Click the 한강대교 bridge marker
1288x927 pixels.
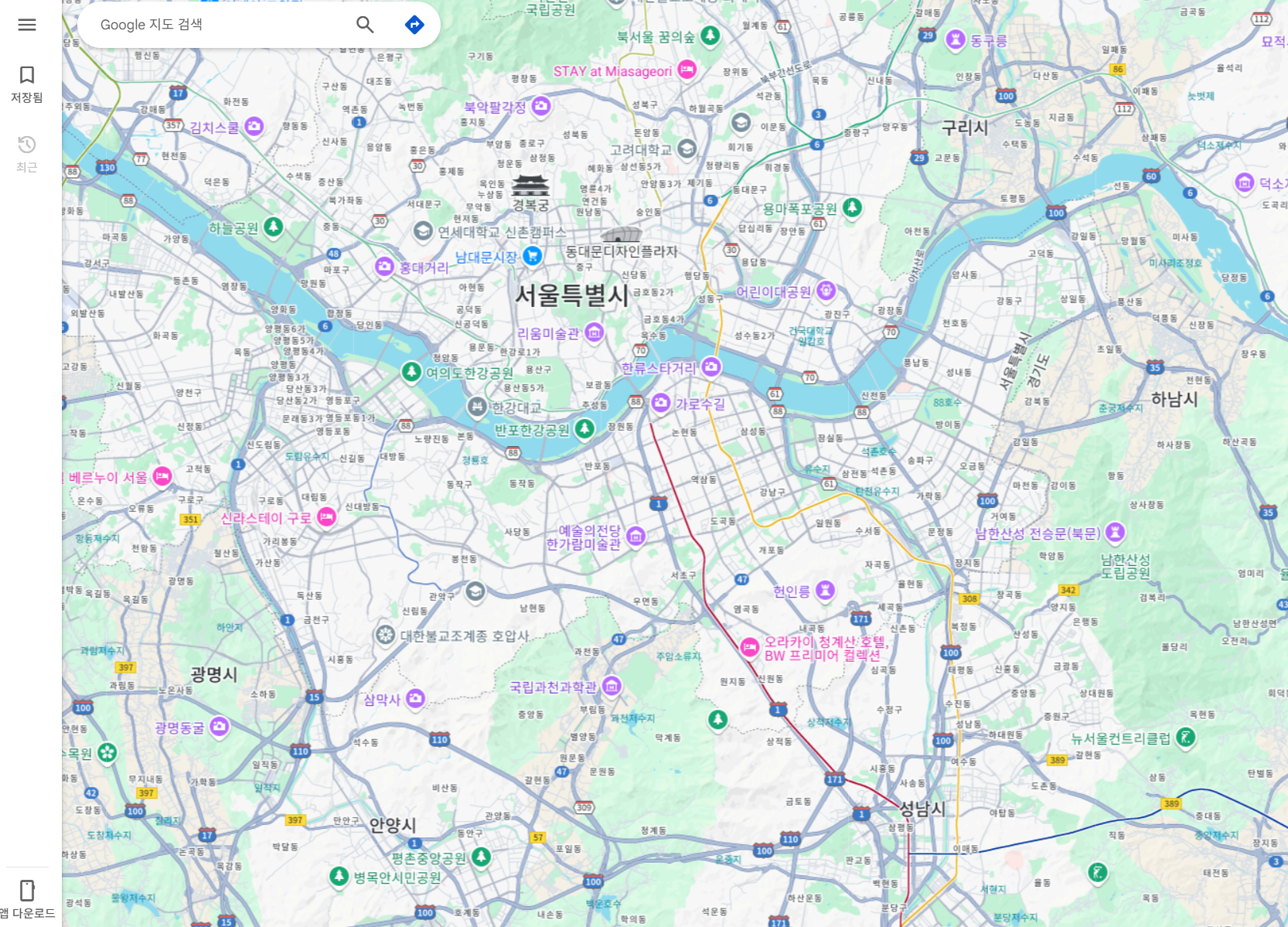coord(477,407)
